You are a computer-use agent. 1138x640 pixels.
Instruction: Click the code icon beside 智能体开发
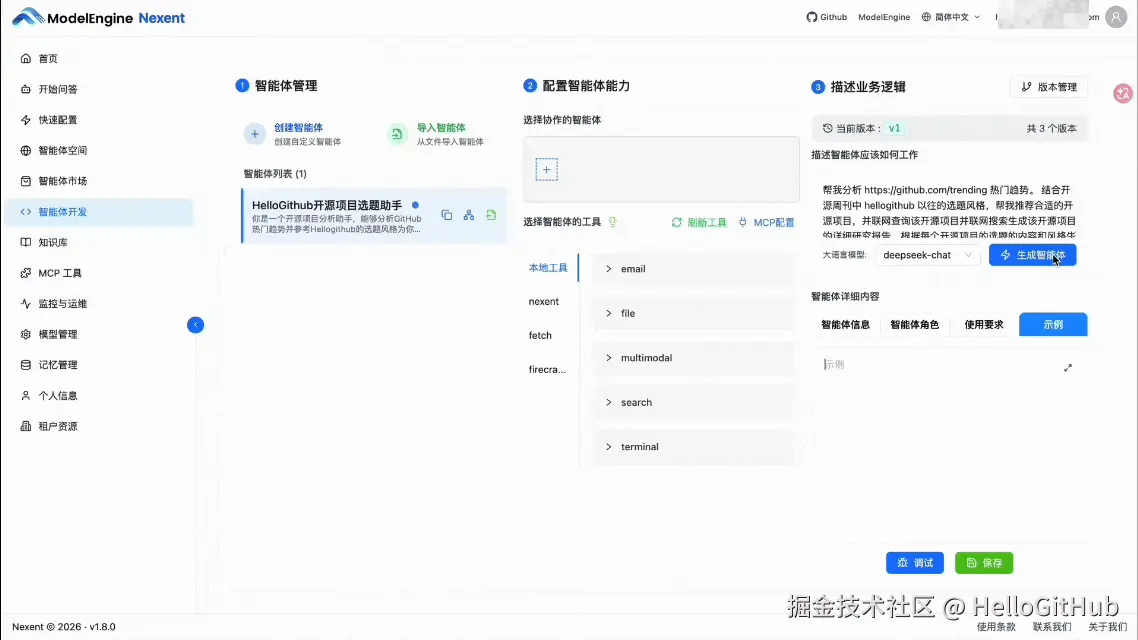tap(26, 212)
